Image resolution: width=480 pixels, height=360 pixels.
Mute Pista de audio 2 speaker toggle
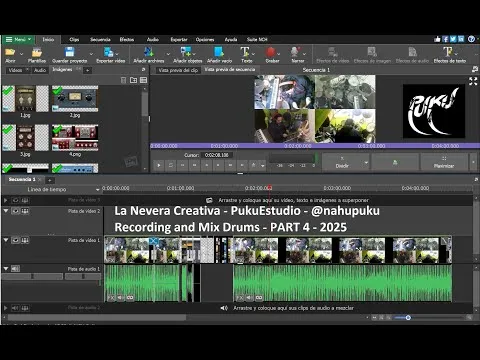(x=15, y=308)
